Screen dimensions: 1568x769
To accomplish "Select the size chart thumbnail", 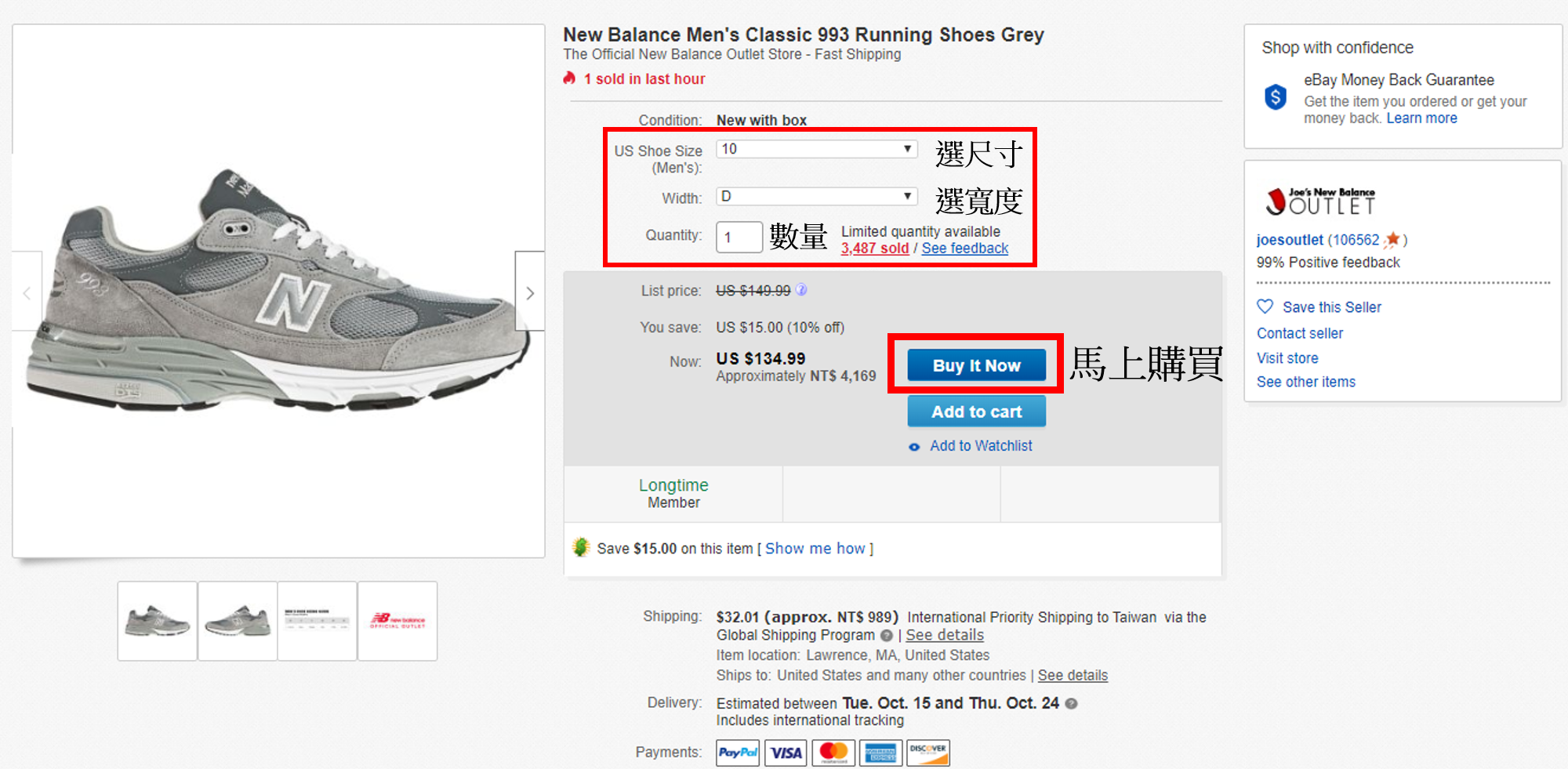I will coord(318,621).
